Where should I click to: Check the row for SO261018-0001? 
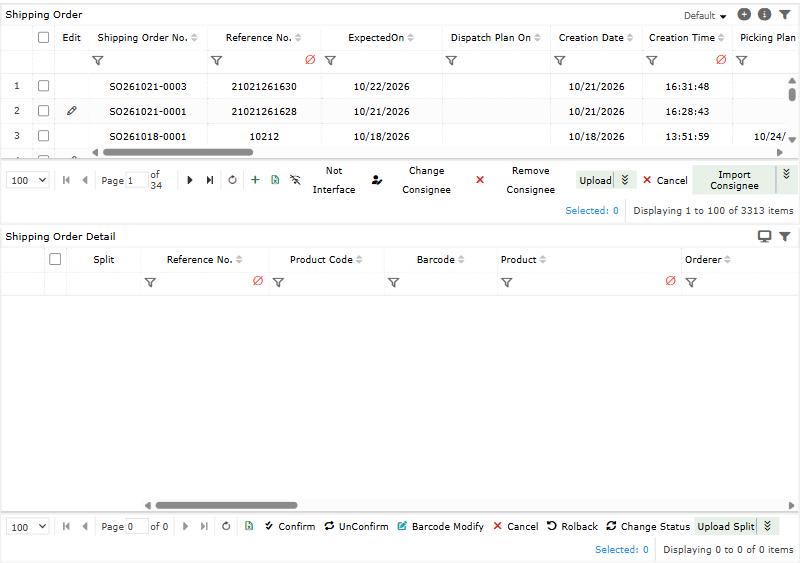[x=43, y=135]
